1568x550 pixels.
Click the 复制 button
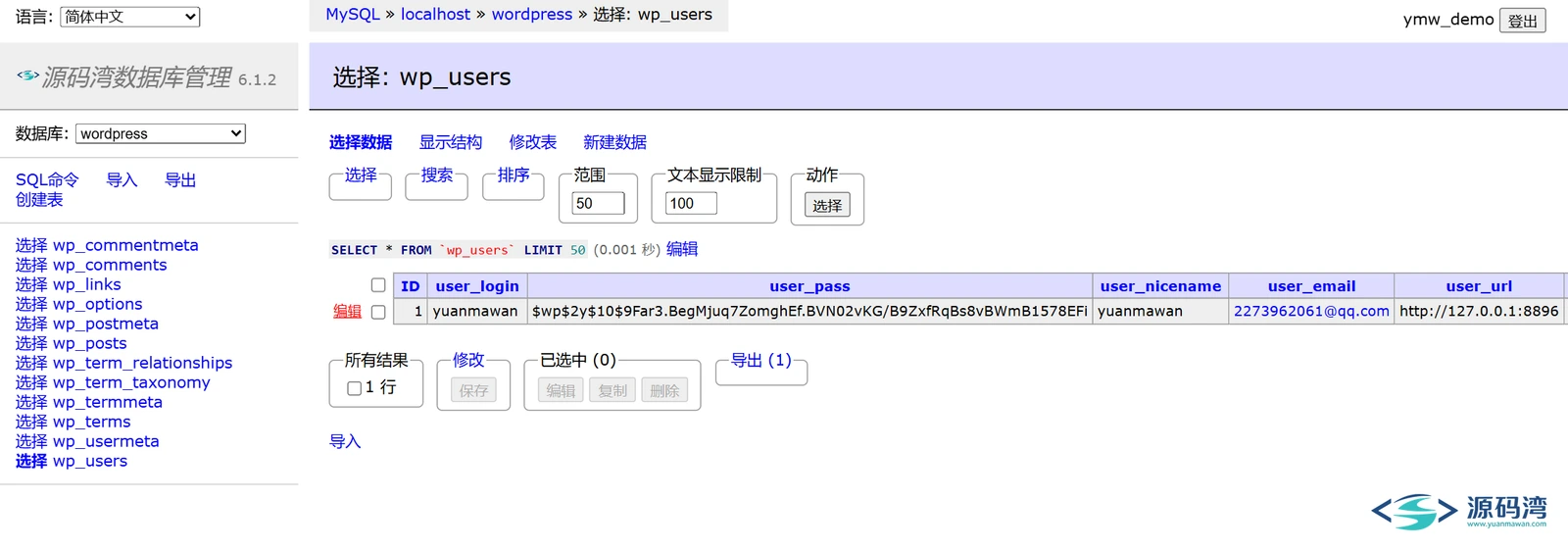coord(612,390)
